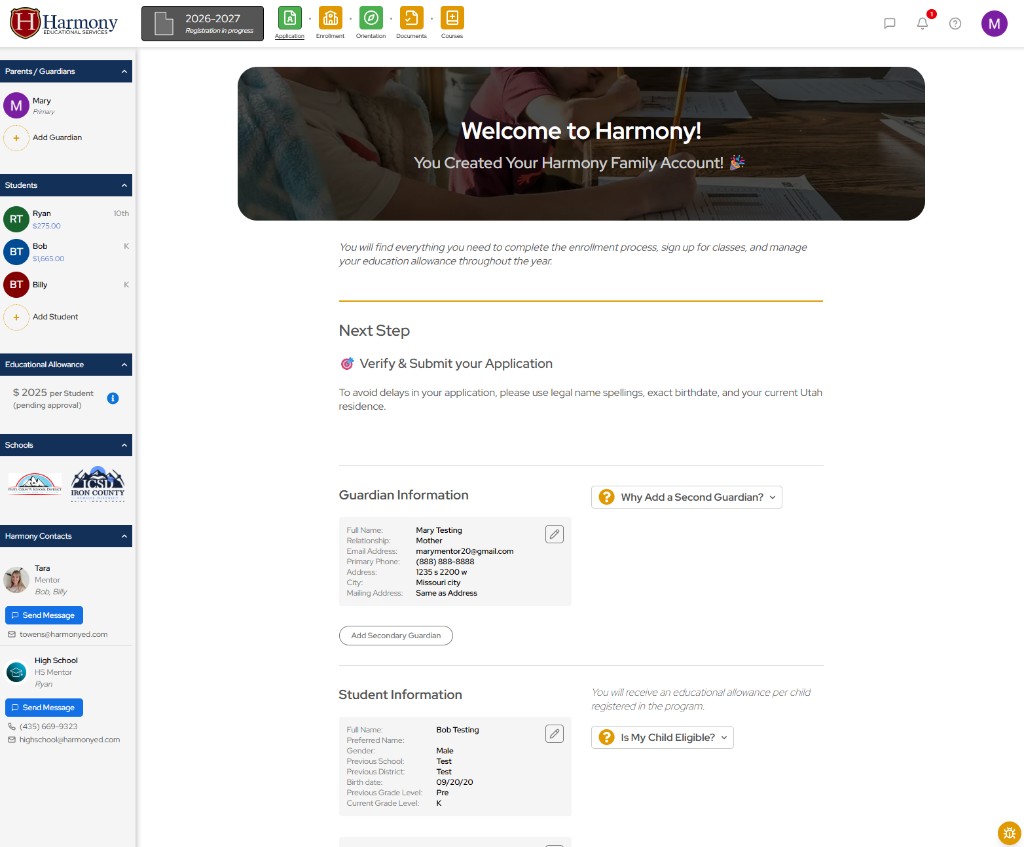
Task: Click the first school district logo
Action: (35, 484)
